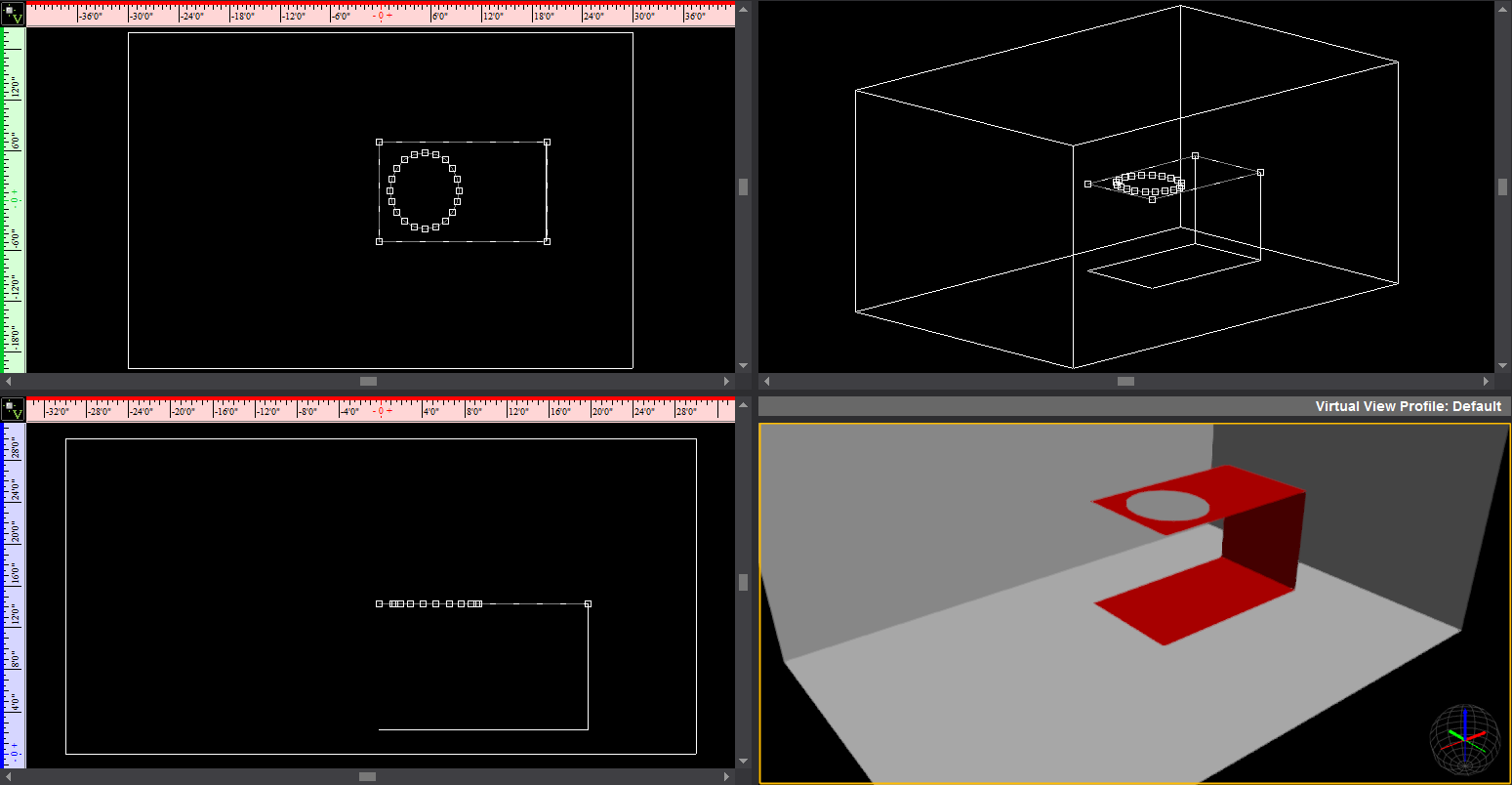Click the front viewport's green V icon
The image size is (1512, 785).
click(14, 410)
